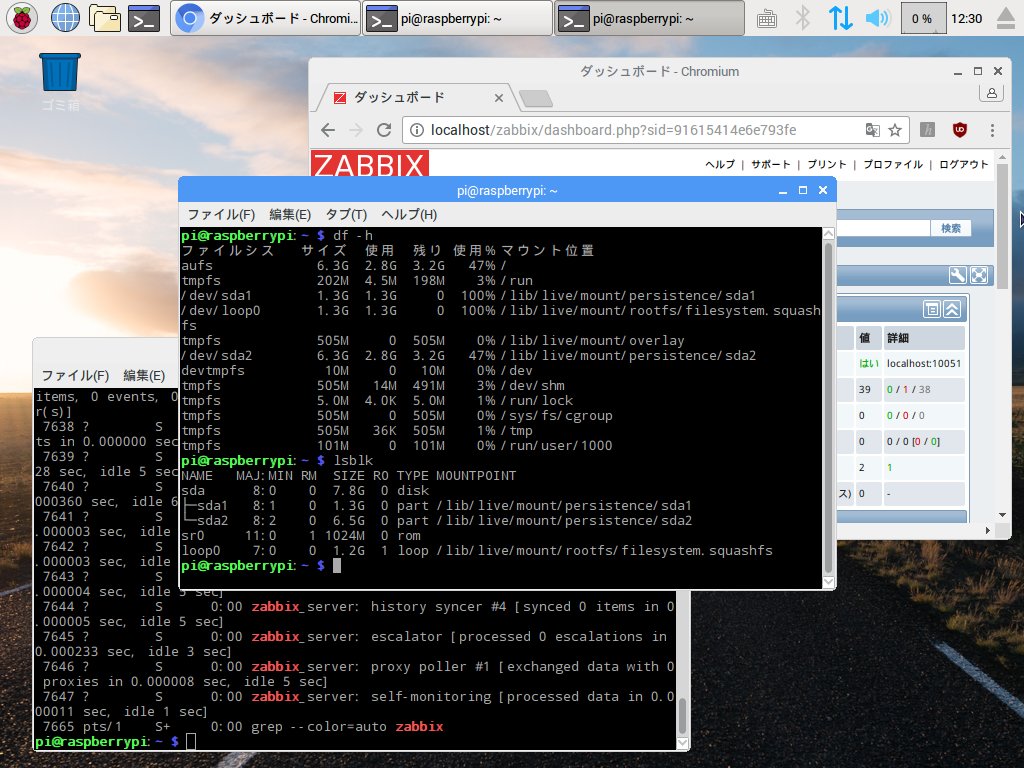Click the ログアウト link in Zabbix
The width and height of the screenshot is (1024, 768).
(x=964, y=165)
